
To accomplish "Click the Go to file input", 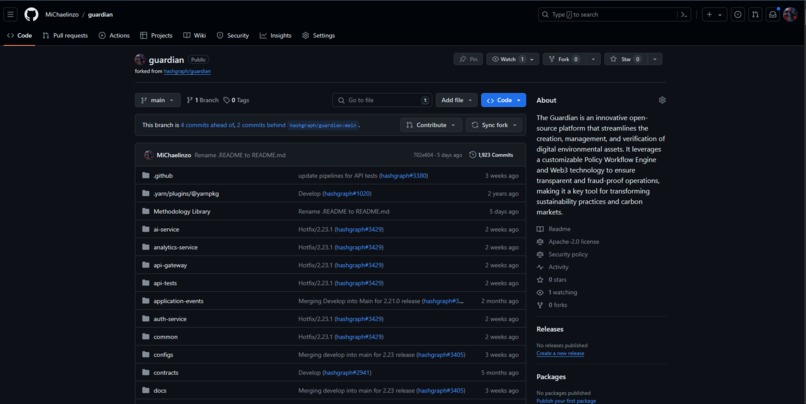I will point(382,100).
